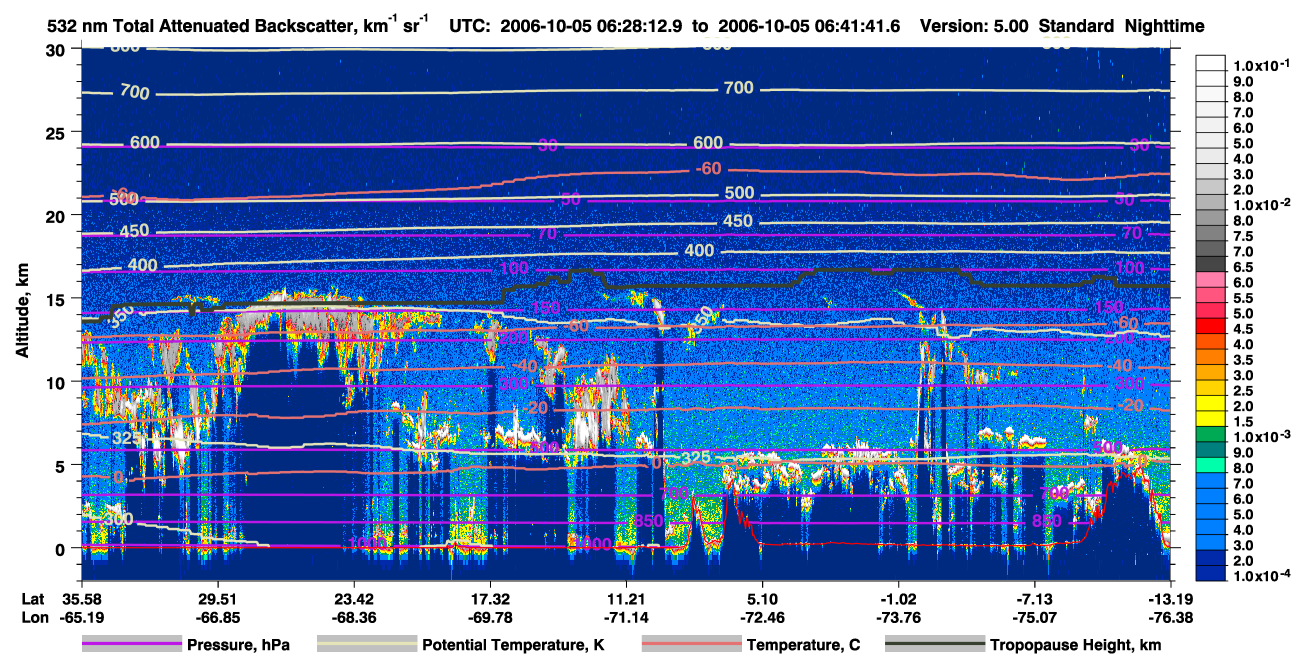Click the 'Version: 5.00' text
Screen dimensions: 1300x667
click(973, 27)
